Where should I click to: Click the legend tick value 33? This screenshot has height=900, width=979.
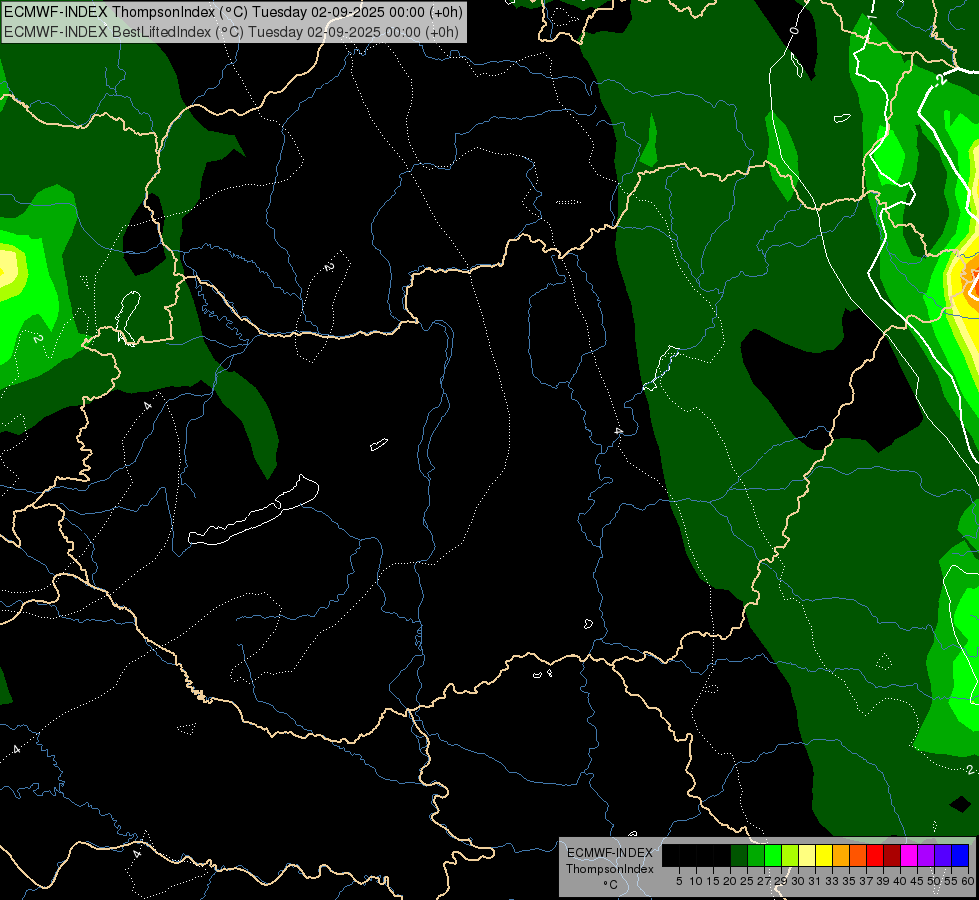[832, 881]
